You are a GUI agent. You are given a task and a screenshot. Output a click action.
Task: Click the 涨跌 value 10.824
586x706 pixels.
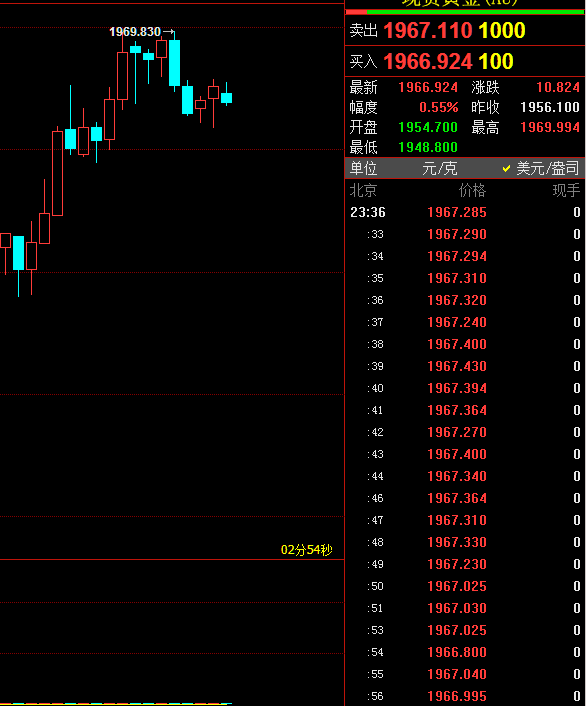pos(558,87)
